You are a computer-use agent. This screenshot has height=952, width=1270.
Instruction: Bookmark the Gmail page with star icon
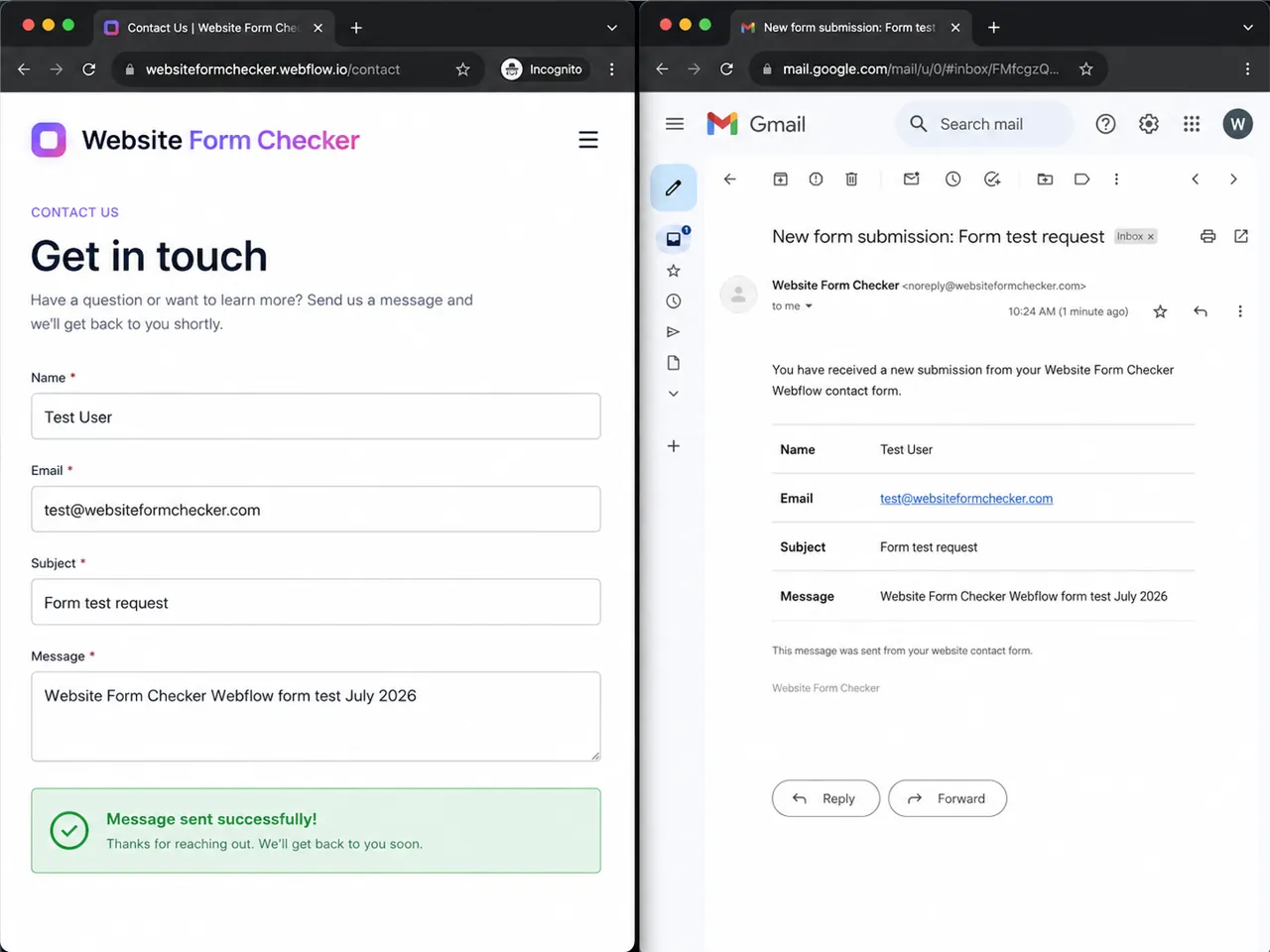[x=1086, y=69]
